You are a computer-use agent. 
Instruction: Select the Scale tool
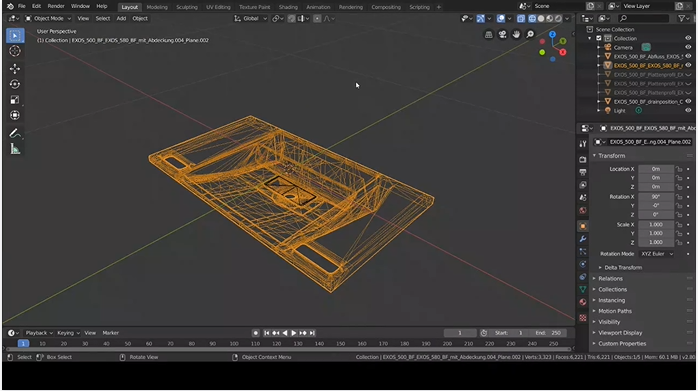(x=15, y=100)
